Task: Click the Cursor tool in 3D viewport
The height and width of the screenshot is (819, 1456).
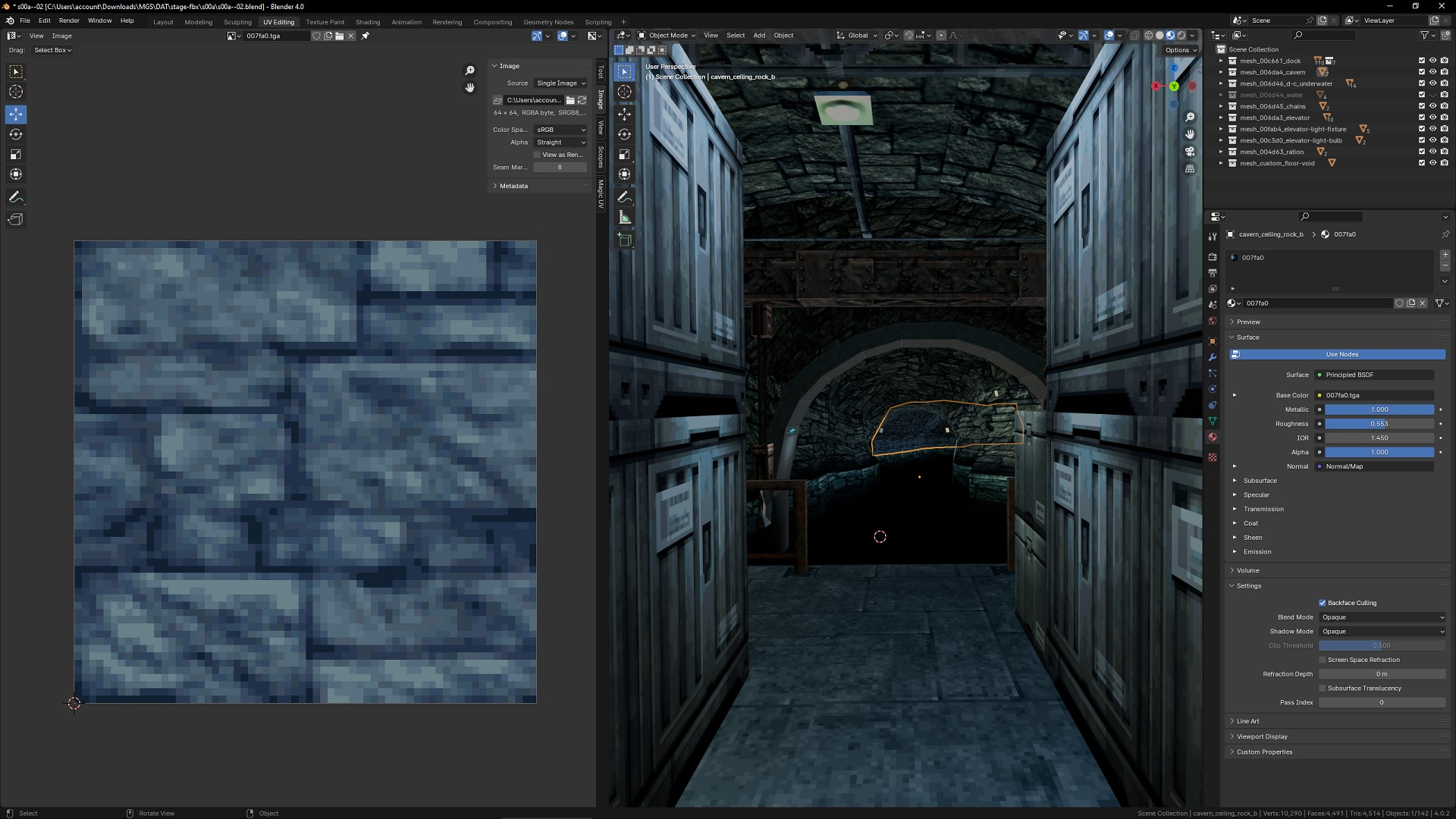Action: tap(624, 92)
